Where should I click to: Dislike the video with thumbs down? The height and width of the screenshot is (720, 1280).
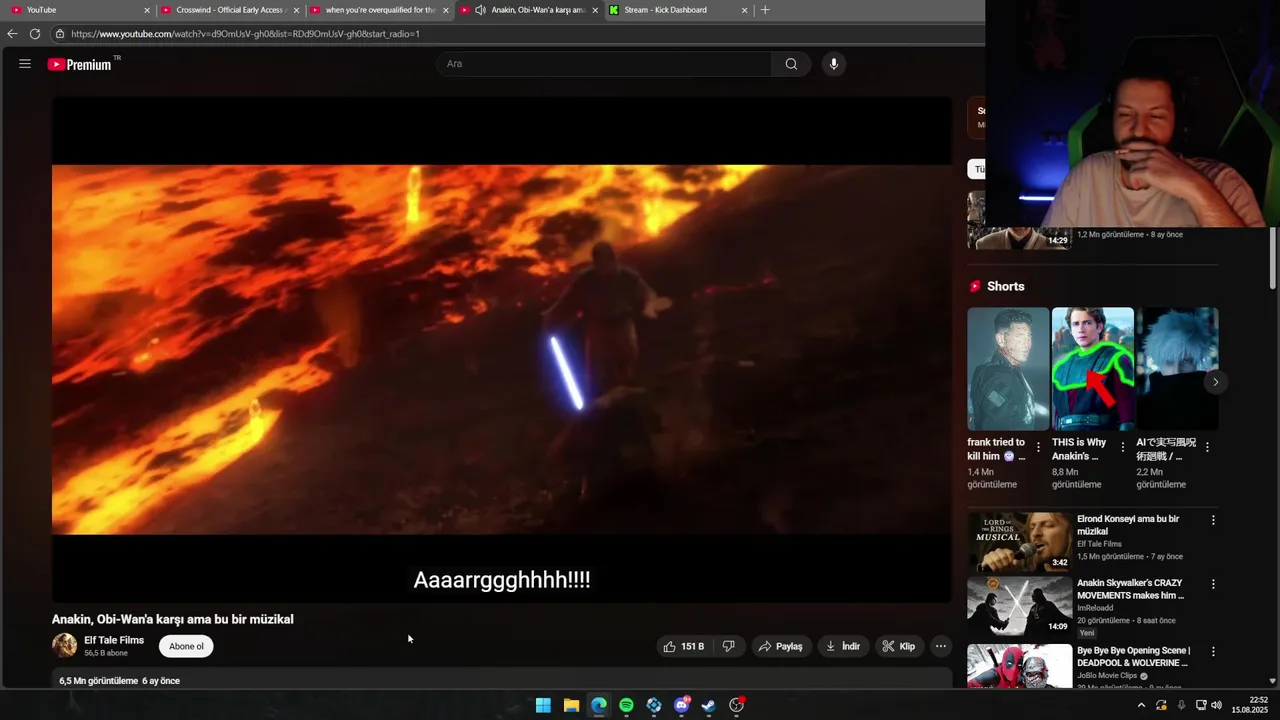729,647
